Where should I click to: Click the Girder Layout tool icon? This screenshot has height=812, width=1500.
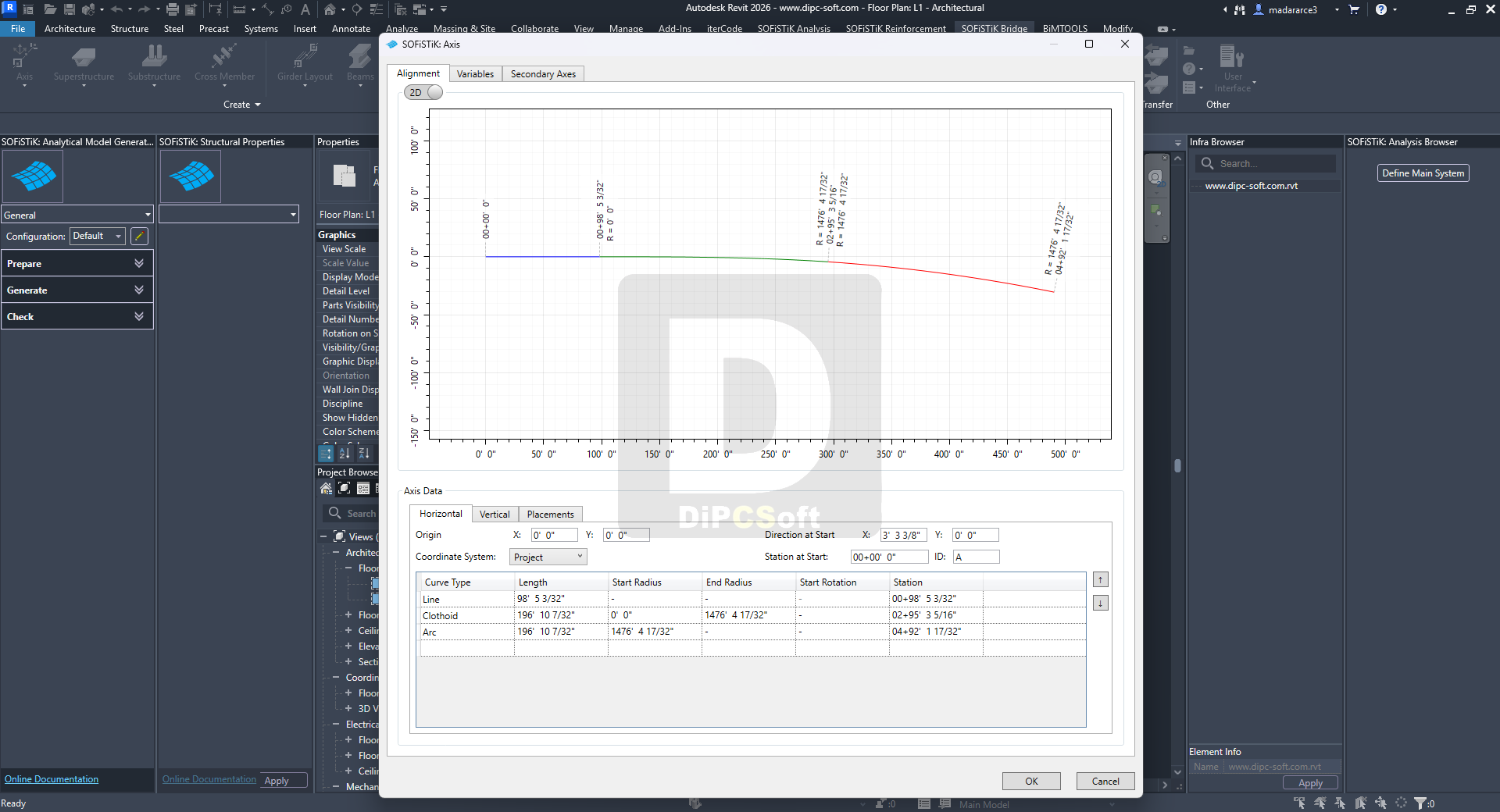coord(305,57)
